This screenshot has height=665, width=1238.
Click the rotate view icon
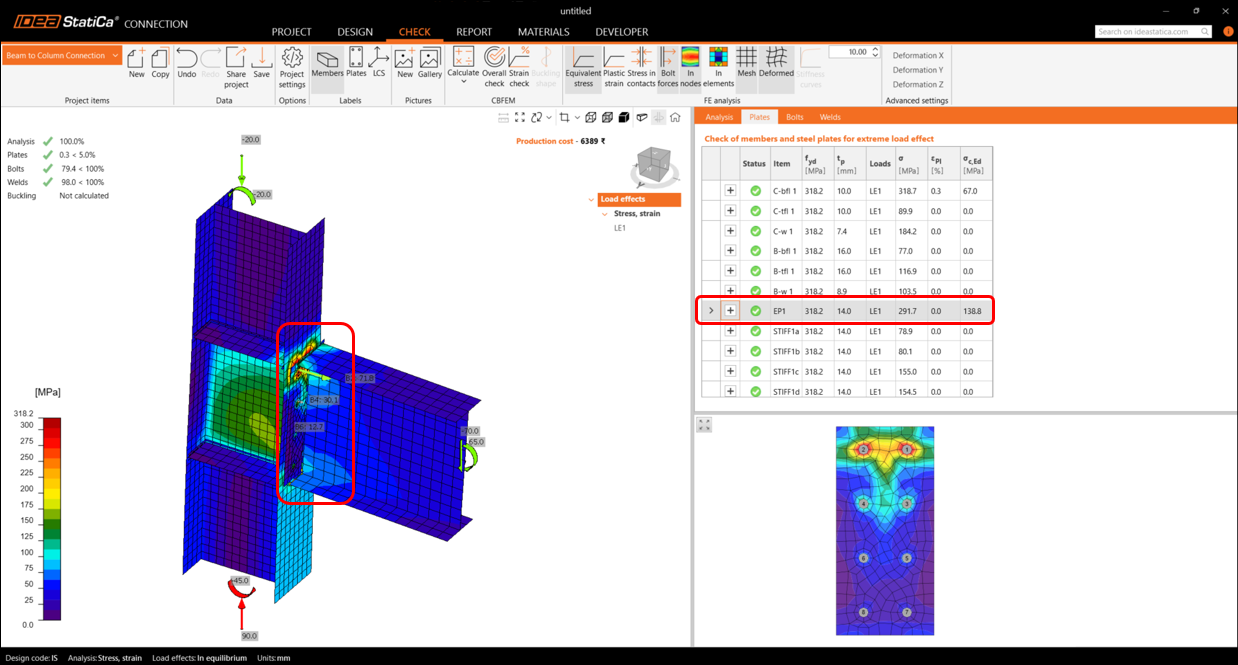pyautogui.click(x=535, y=118)
